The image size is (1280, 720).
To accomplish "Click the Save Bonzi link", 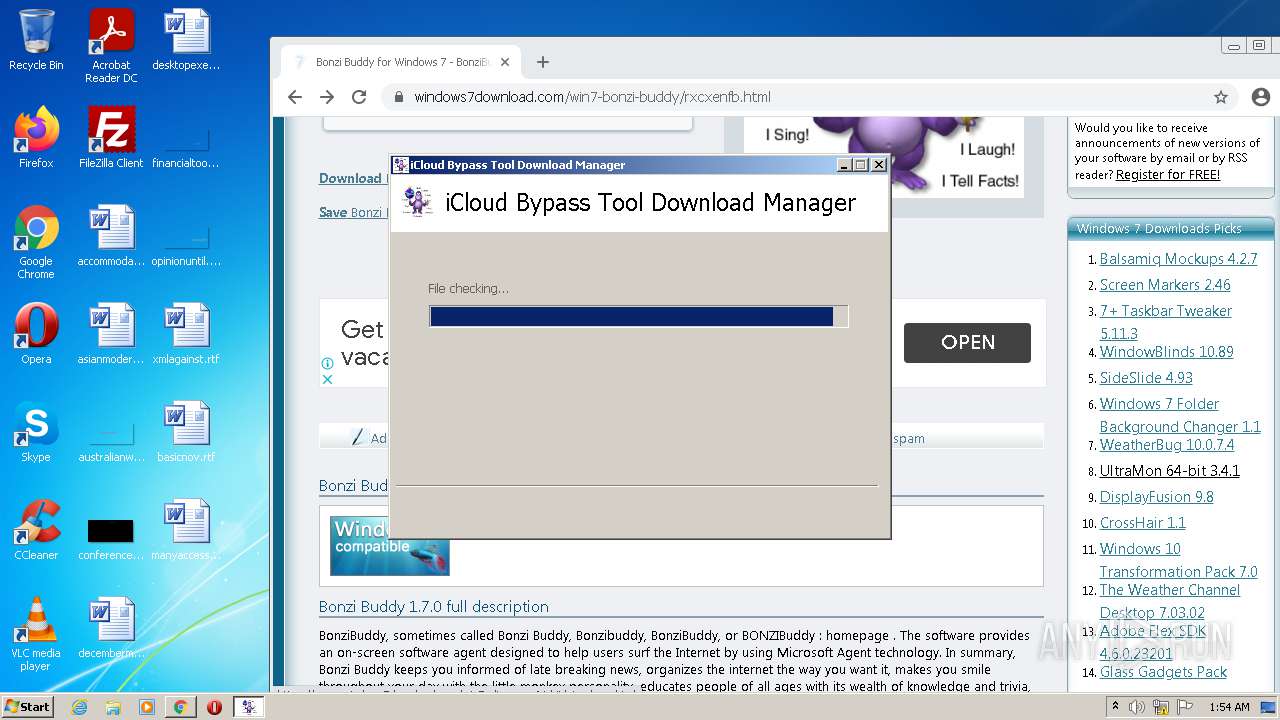I will coord(353,212).
